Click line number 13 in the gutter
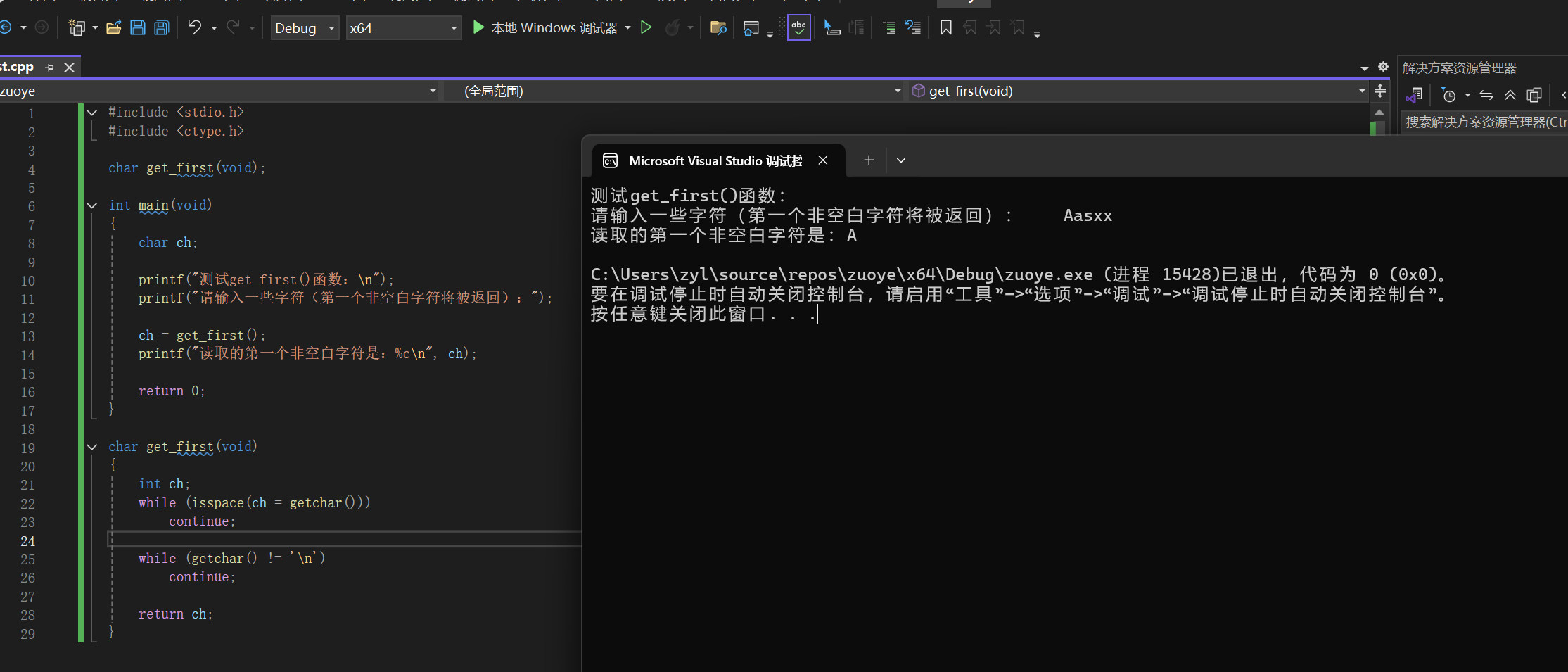The width and height of the screenshot is (1568, 672). (27, 336)
